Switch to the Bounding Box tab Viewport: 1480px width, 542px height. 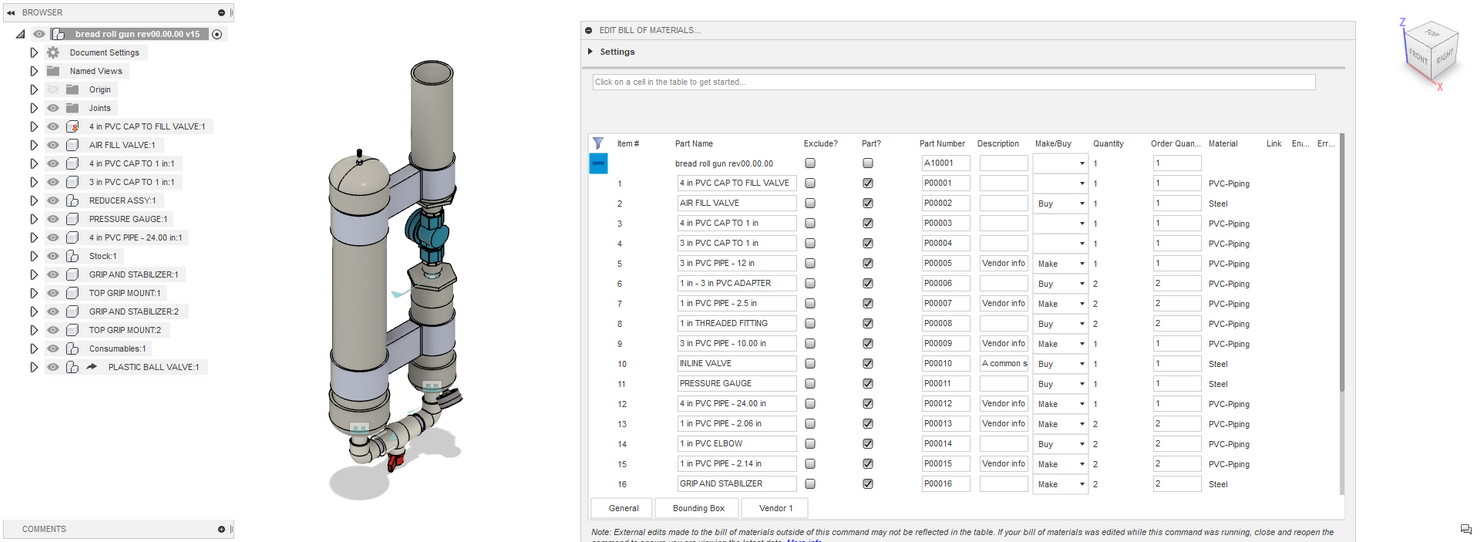pyautogui.click(x=698, y=508)
